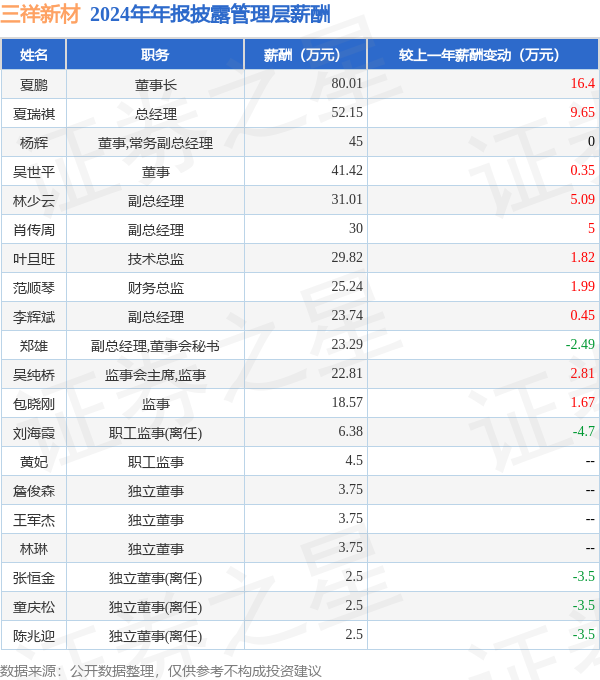Image resolution: width=600 pixels, height=680 pixels.
Task: Click the 姓名 column header
Action: pyautogui.click(x=34, y=55)
